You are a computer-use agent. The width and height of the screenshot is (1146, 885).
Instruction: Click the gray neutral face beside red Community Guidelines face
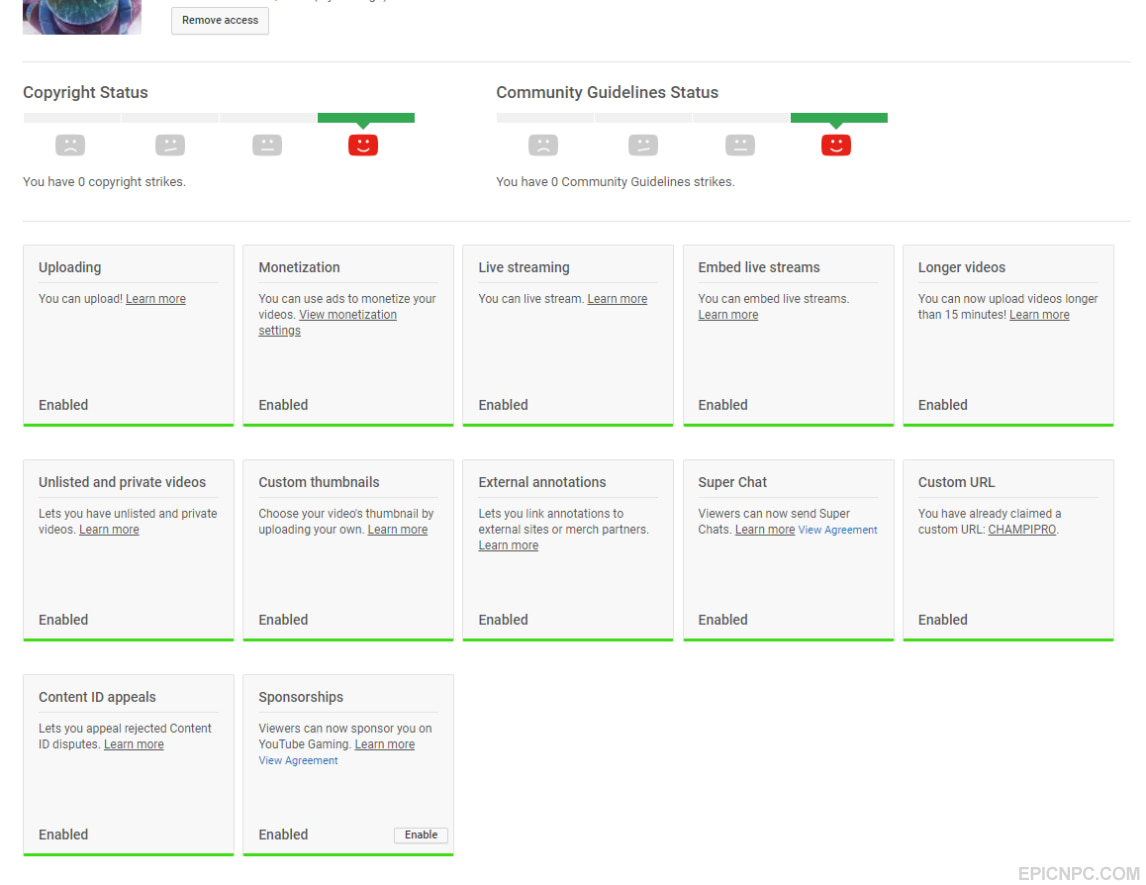(x=740, y=145)
